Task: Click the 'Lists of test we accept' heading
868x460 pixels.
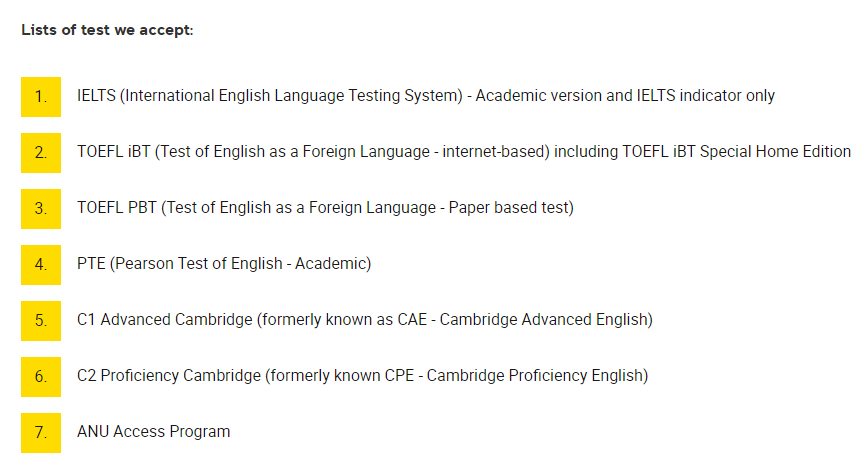Action: point(107,30)
